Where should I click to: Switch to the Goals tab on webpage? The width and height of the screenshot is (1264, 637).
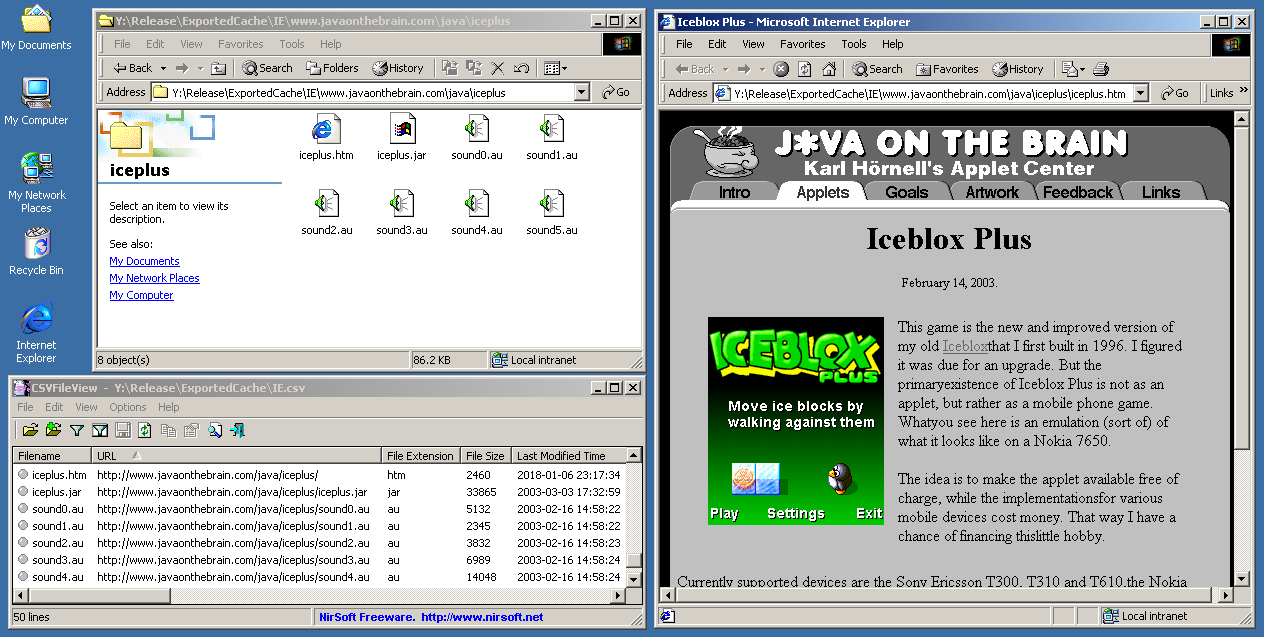(x=906, y=192)
